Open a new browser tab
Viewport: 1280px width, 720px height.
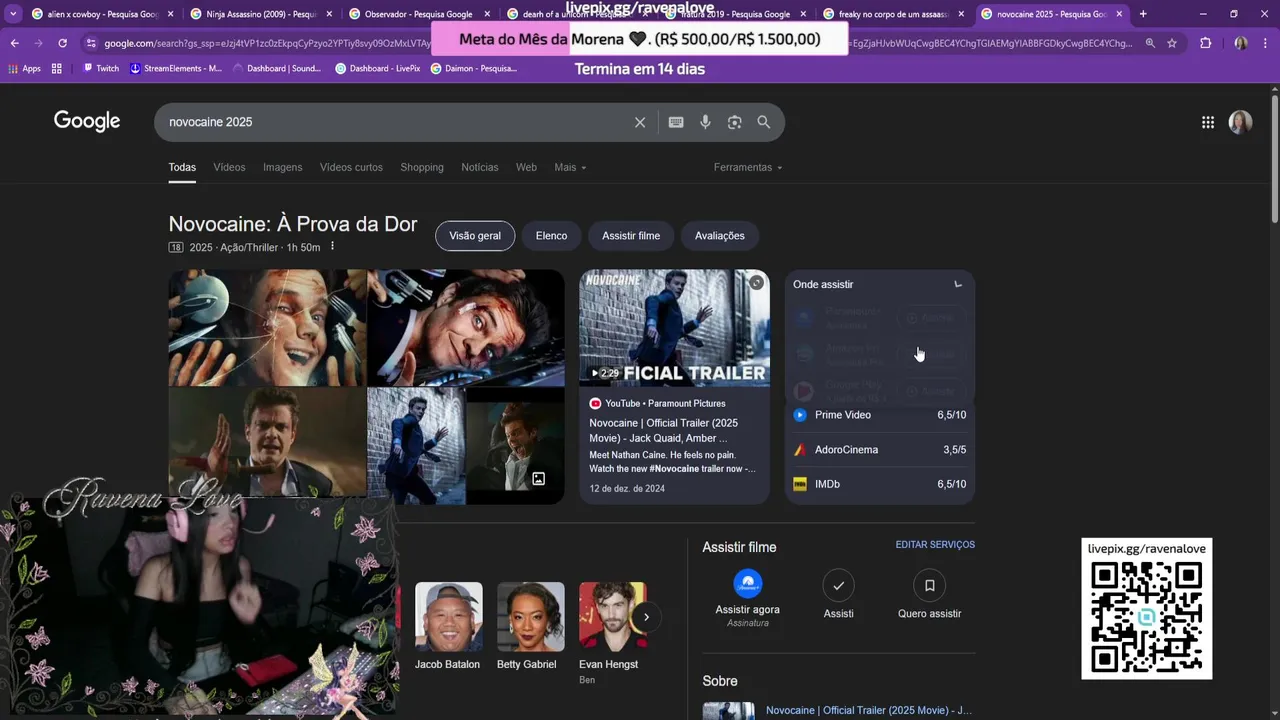tap(1143, 14)
